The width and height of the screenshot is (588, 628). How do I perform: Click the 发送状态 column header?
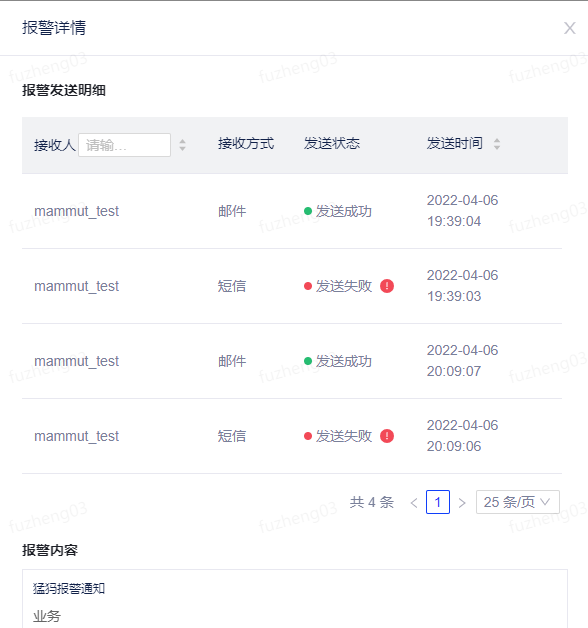tap(332, 143)
